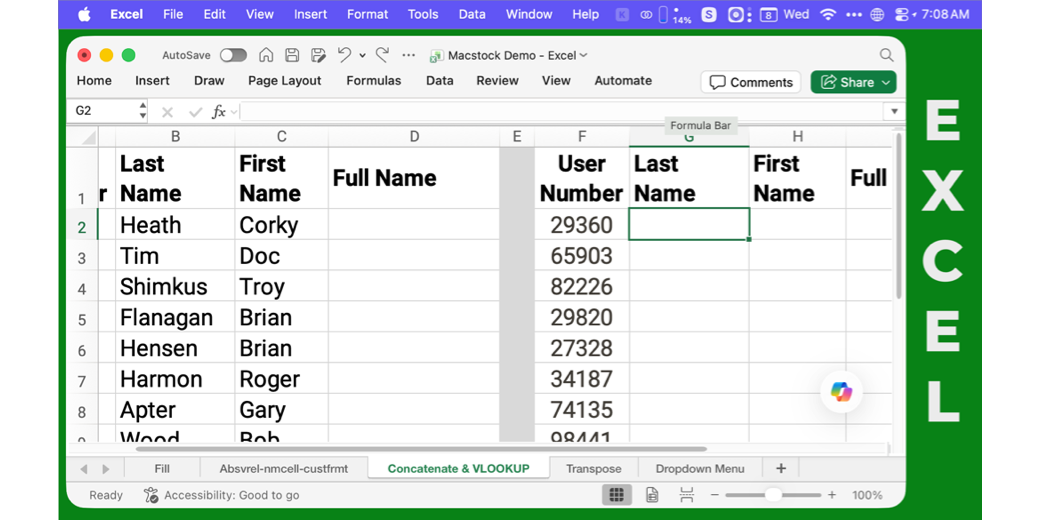Click the vertical scrollbar thumb
1040x520 pixels.
[899, 216]
